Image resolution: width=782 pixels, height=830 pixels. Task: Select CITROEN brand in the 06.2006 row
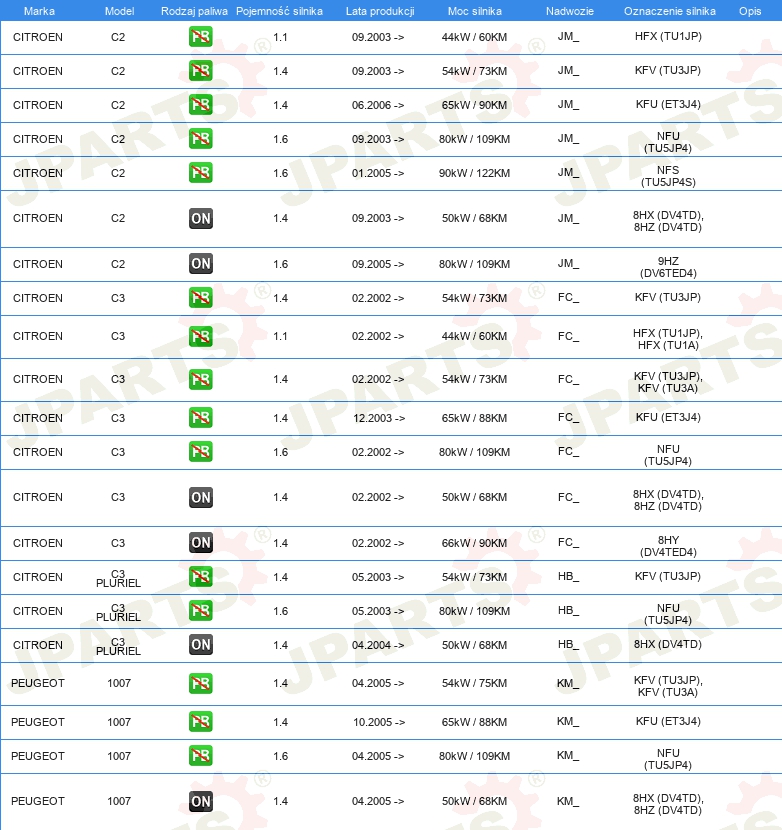point(38,105)
